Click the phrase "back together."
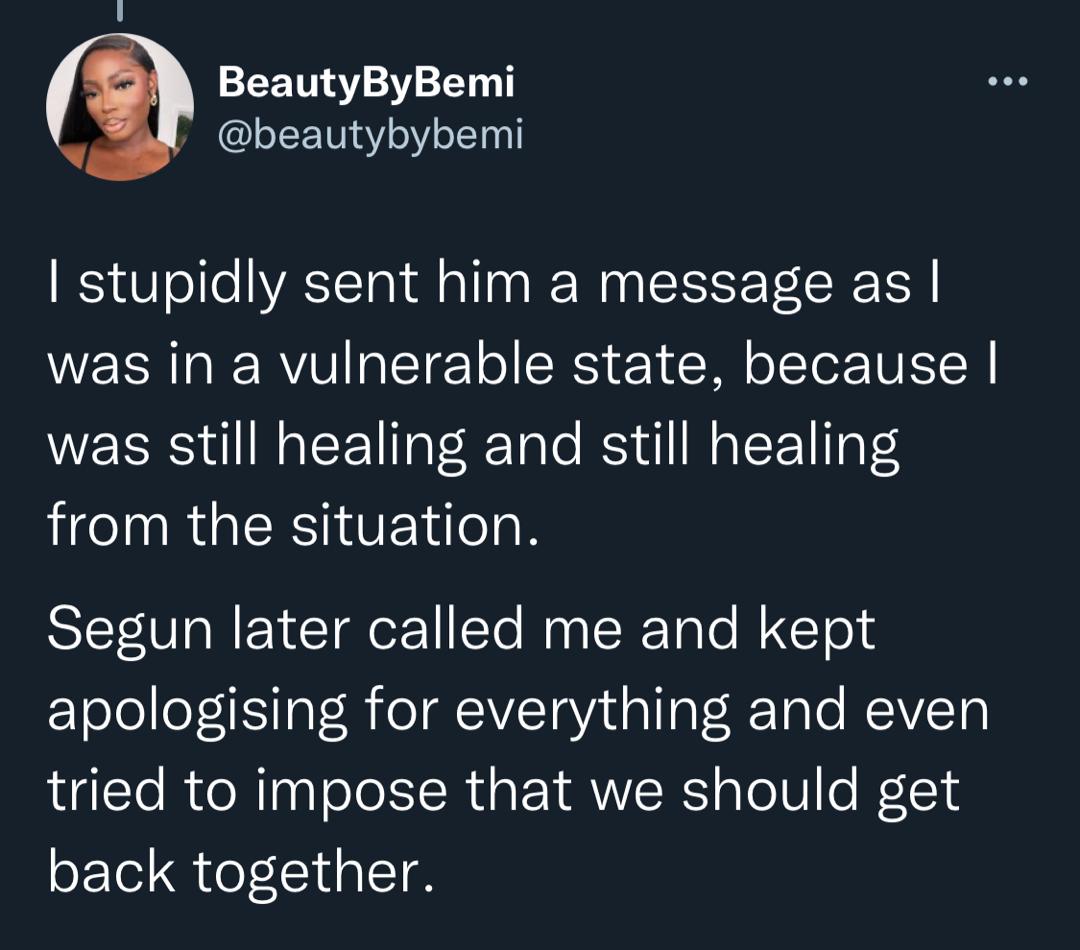This screenshot has width=1080, height=950. (x=241, y=872)
